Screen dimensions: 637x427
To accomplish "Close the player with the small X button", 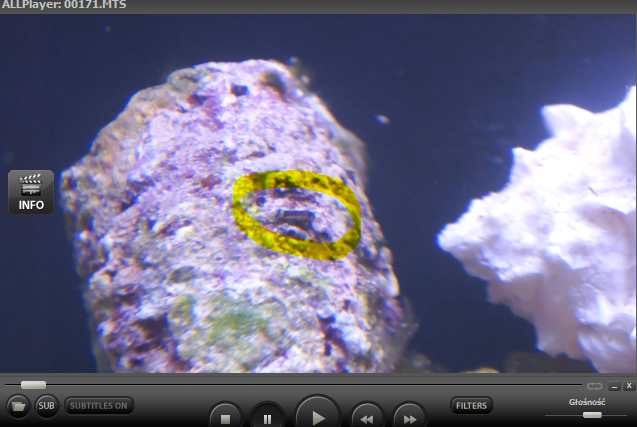I will pyautogui.click(x=629, y=386).
